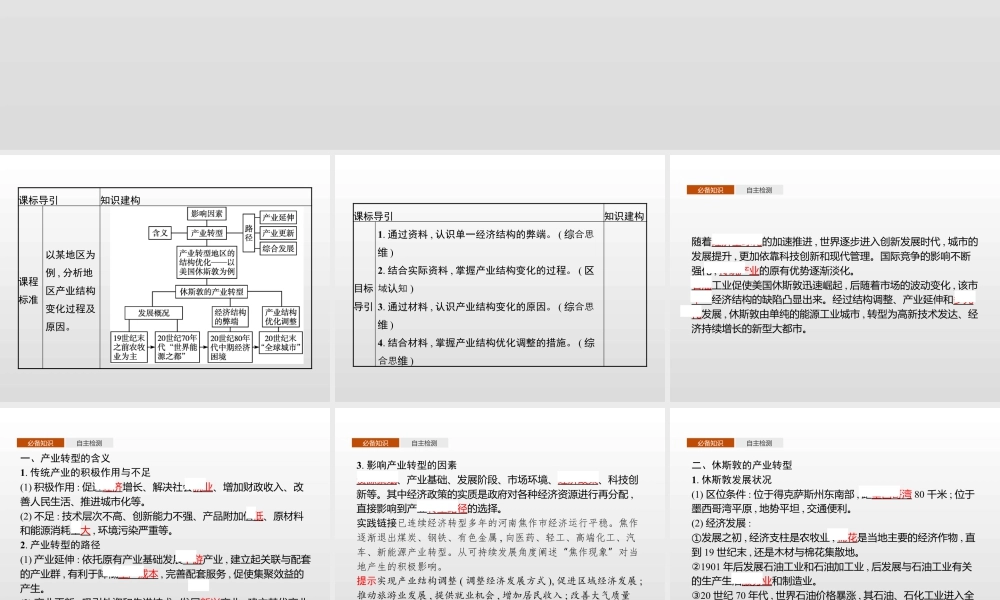The width and height of the screenshot is (1000, 600).
Task: Switch to the 自主检测 tab on top-right slide
Action: point(760,189)
